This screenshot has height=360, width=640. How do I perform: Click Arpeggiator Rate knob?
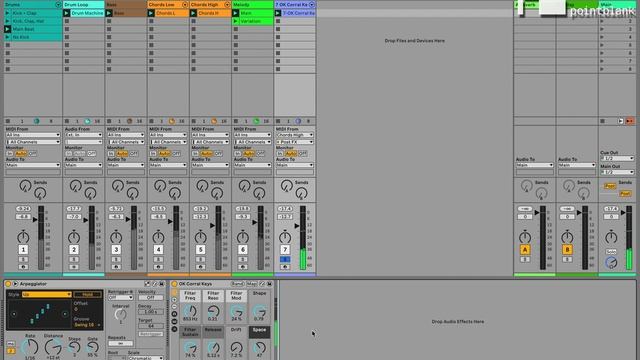(x=30, y=347)
